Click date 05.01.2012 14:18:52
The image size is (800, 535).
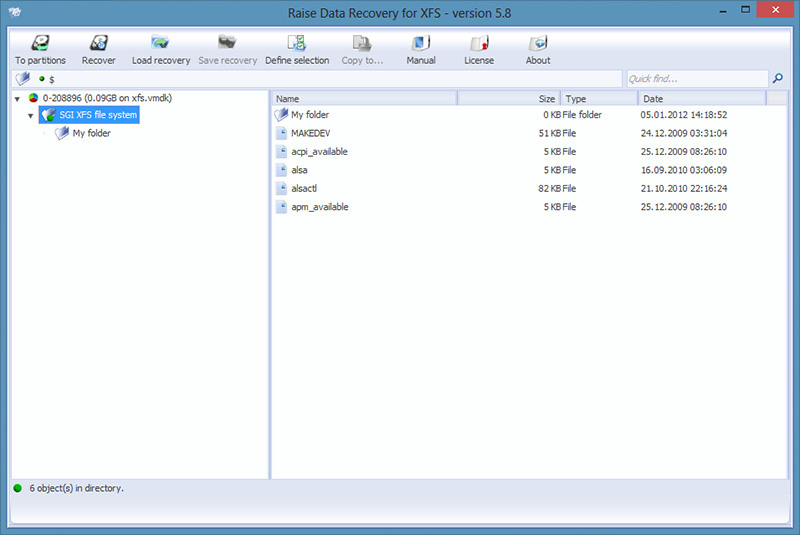pyautogui.click(x=684, y=115)
